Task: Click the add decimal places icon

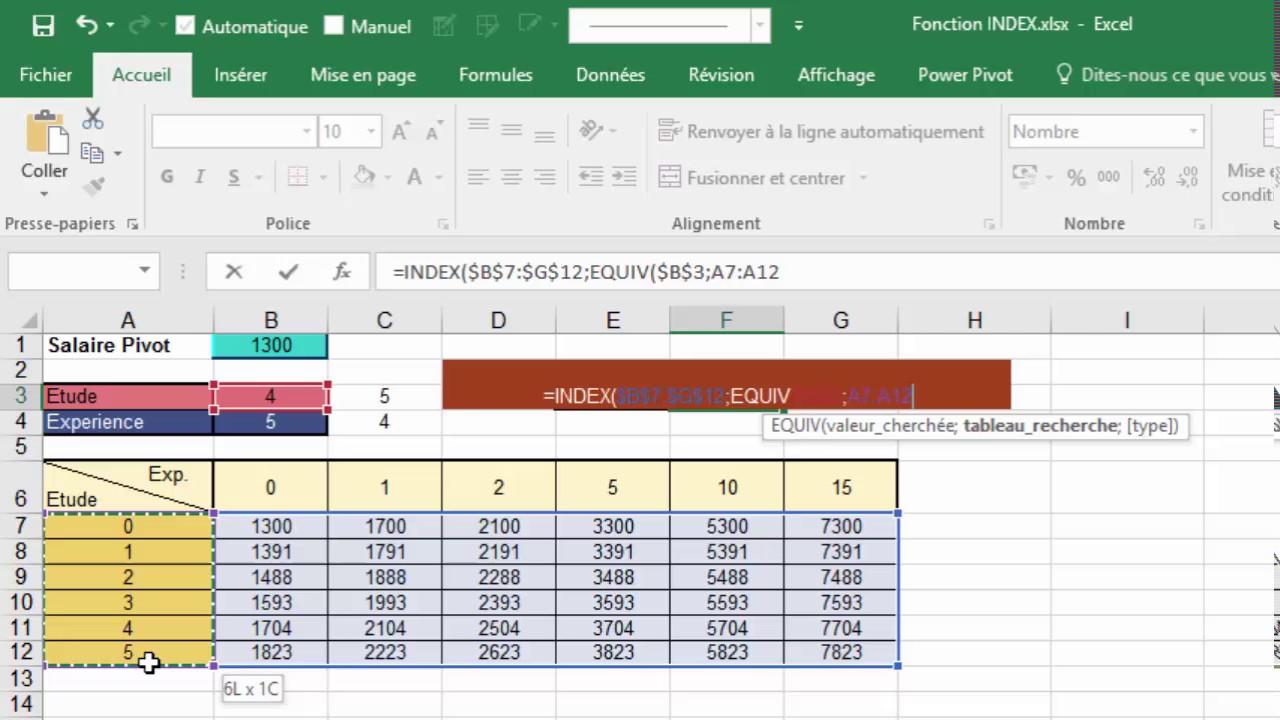Action: pyautogui.click(x=1153, y=177)
